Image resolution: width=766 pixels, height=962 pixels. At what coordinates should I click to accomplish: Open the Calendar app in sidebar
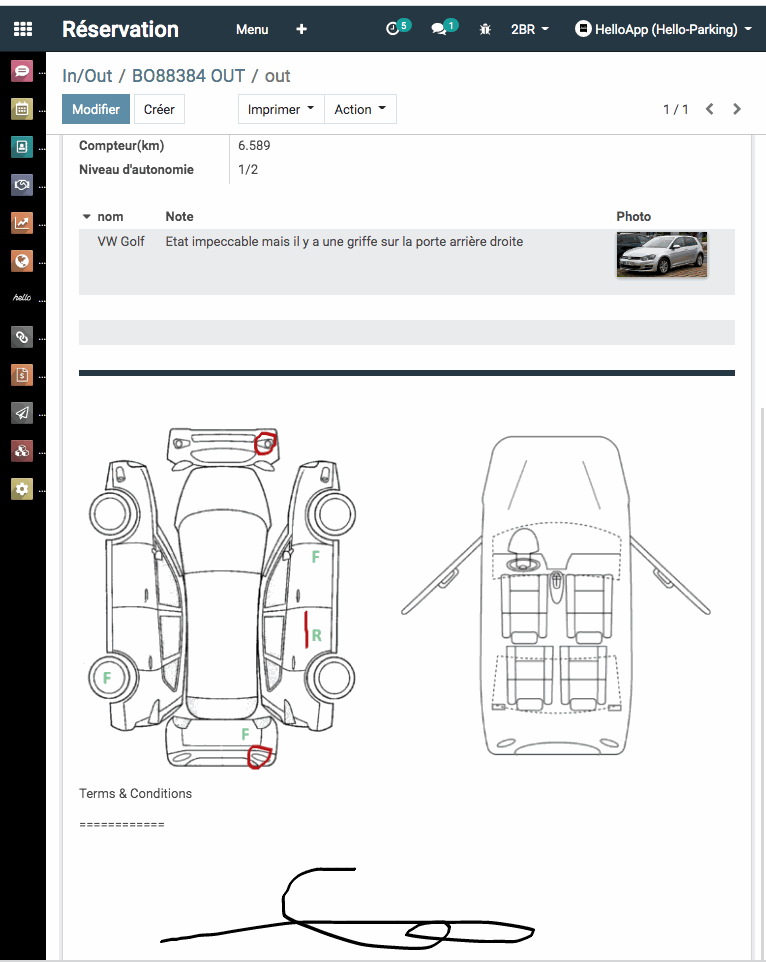[22, 109]
